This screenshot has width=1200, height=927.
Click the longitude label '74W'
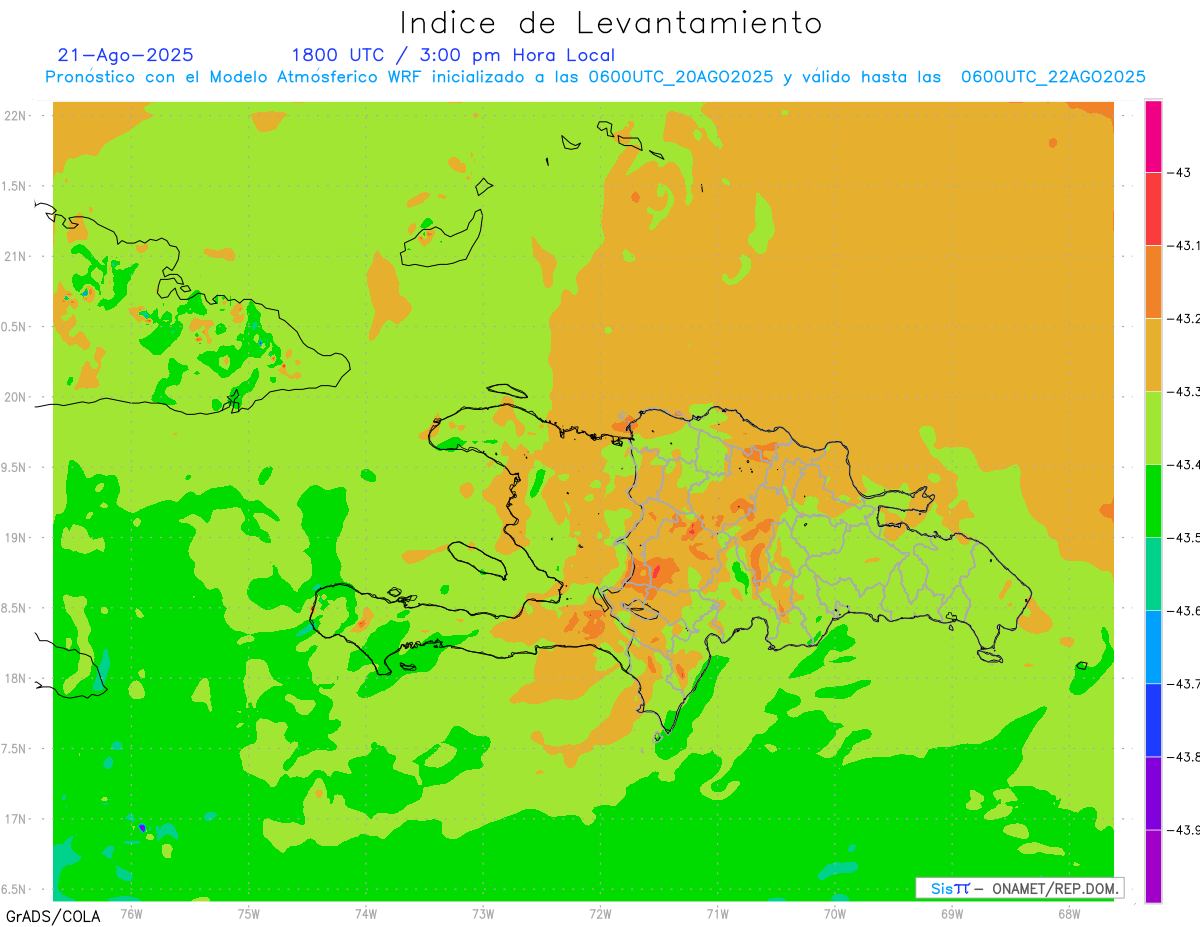point(366,913)
